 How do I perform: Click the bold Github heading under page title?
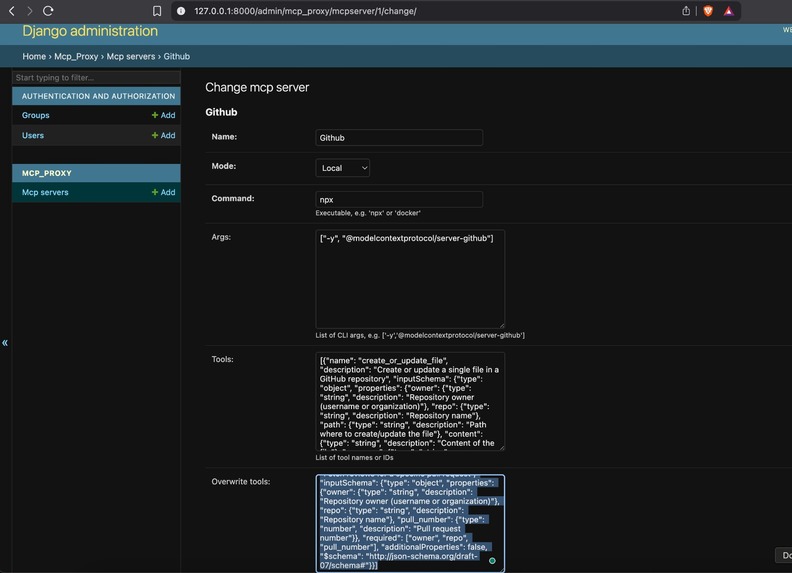[x=221, y=112]
